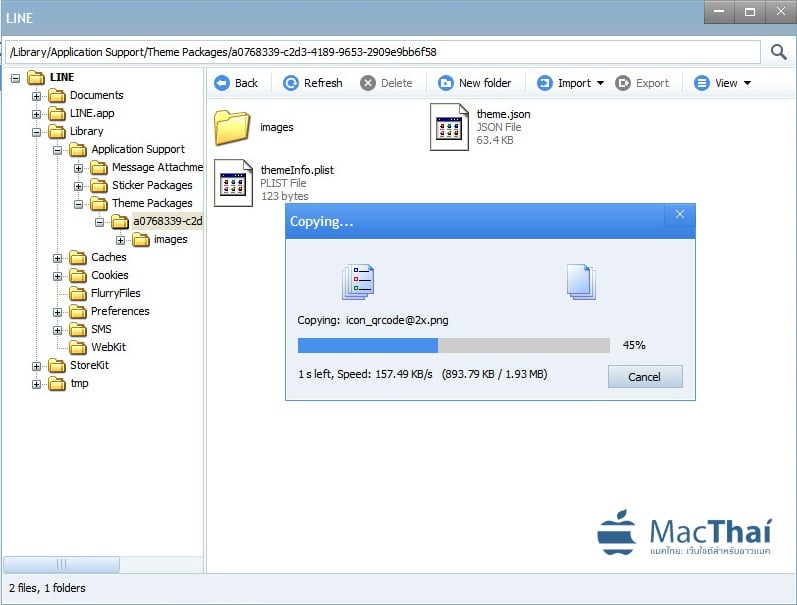Collapse the Library tree node
This screenshot has width=797, height=605.
(36, 132)
